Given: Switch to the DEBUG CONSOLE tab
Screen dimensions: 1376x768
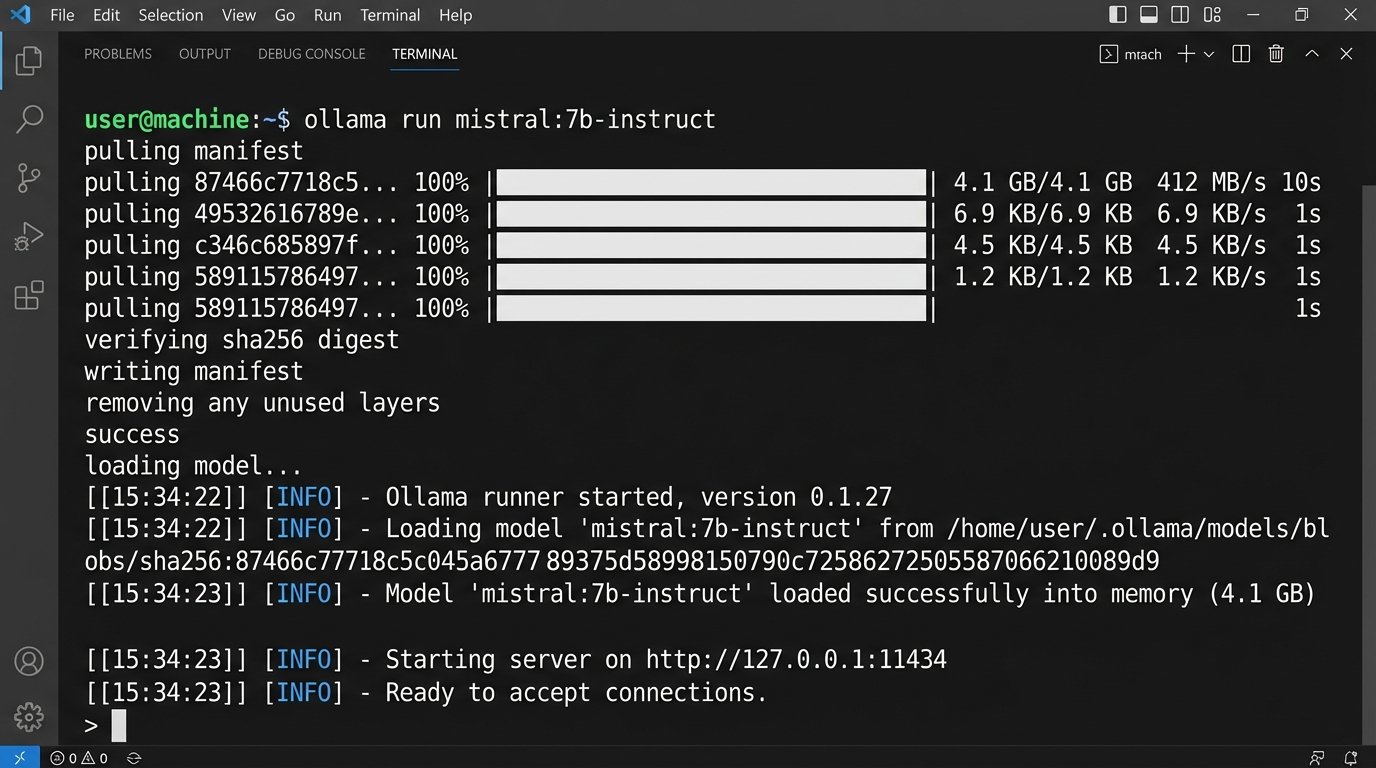Looking at the screenshot, I should [x=311, y=54].
